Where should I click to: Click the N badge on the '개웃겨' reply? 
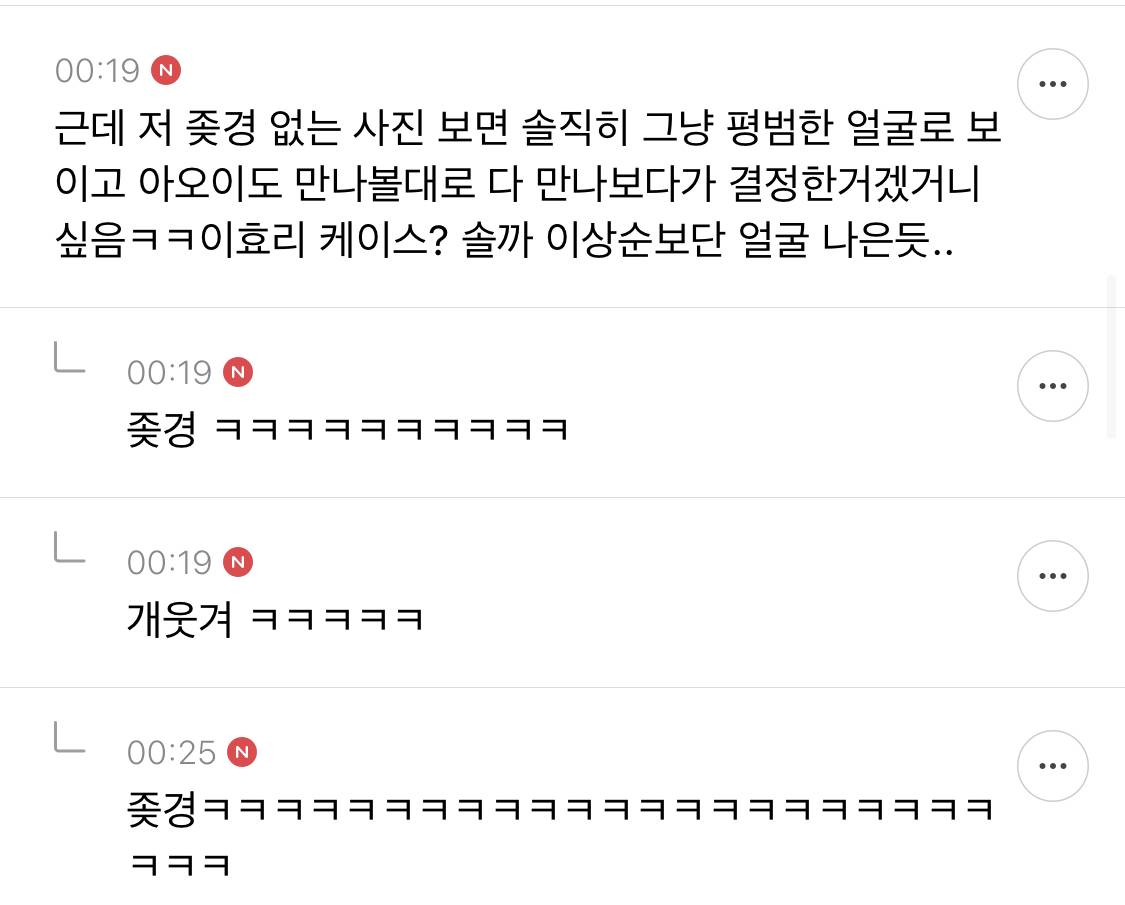pyautogui.click(x=238, y=562)
